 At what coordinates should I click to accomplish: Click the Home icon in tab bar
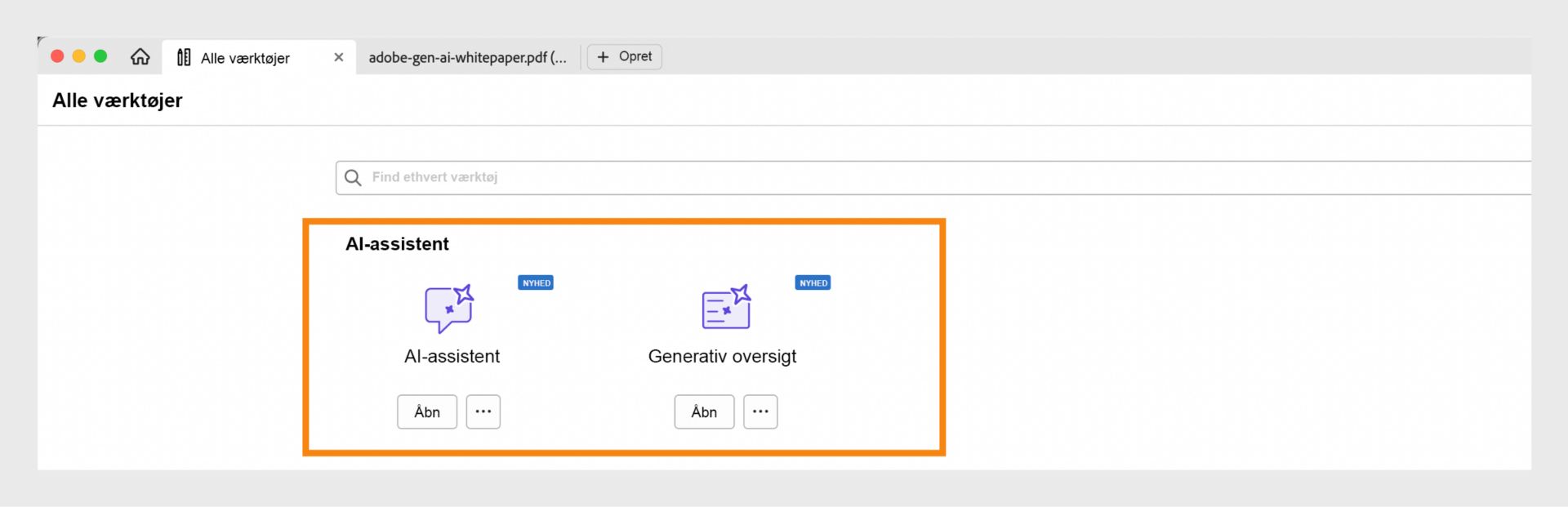(x=140, y=56)
